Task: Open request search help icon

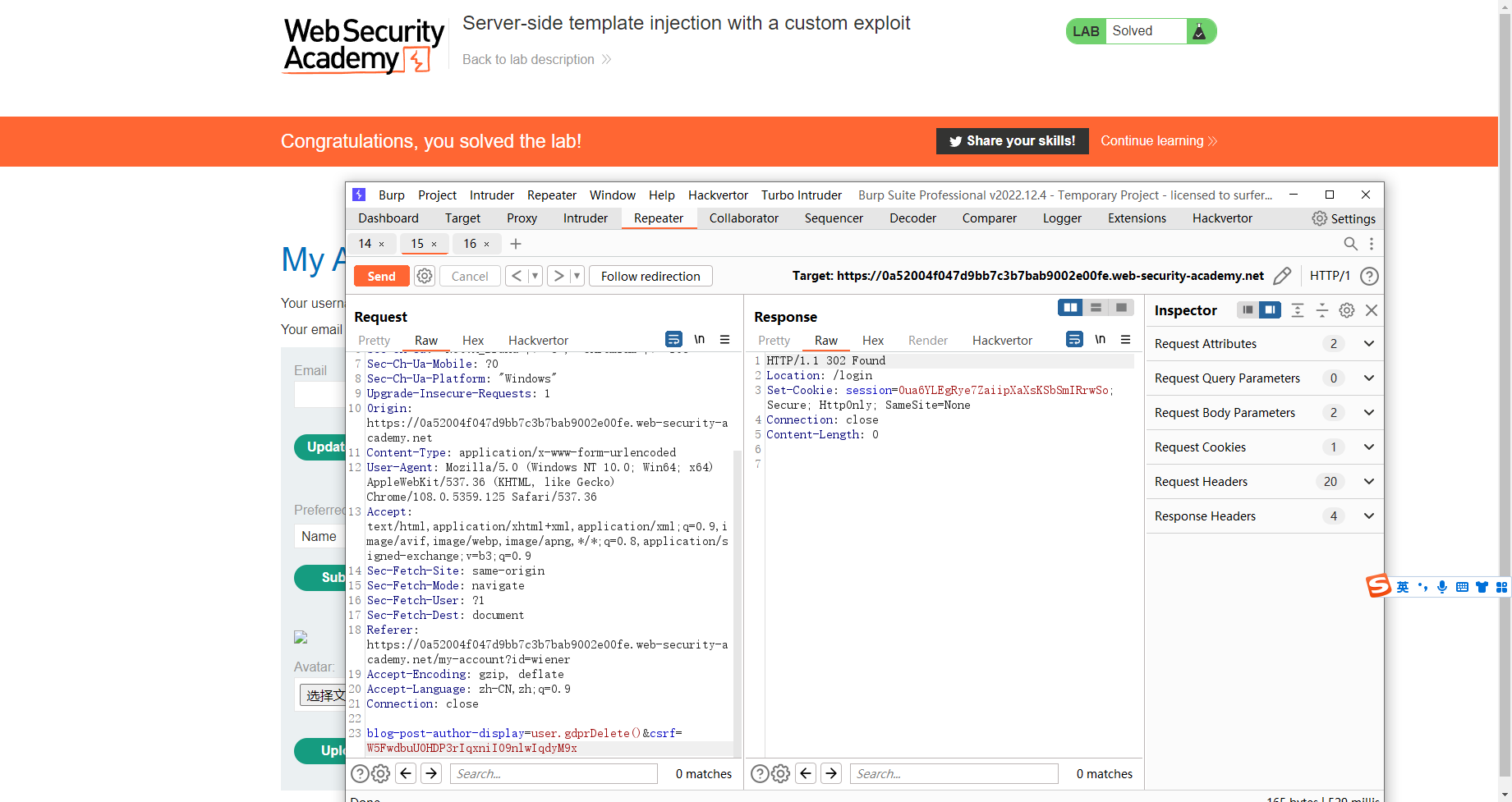Action: (x=360, y=773)
